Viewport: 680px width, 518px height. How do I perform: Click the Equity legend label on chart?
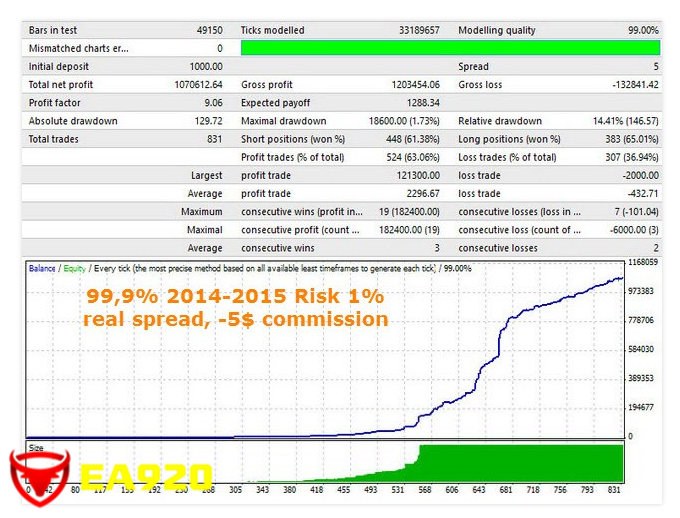pos(74,268)
